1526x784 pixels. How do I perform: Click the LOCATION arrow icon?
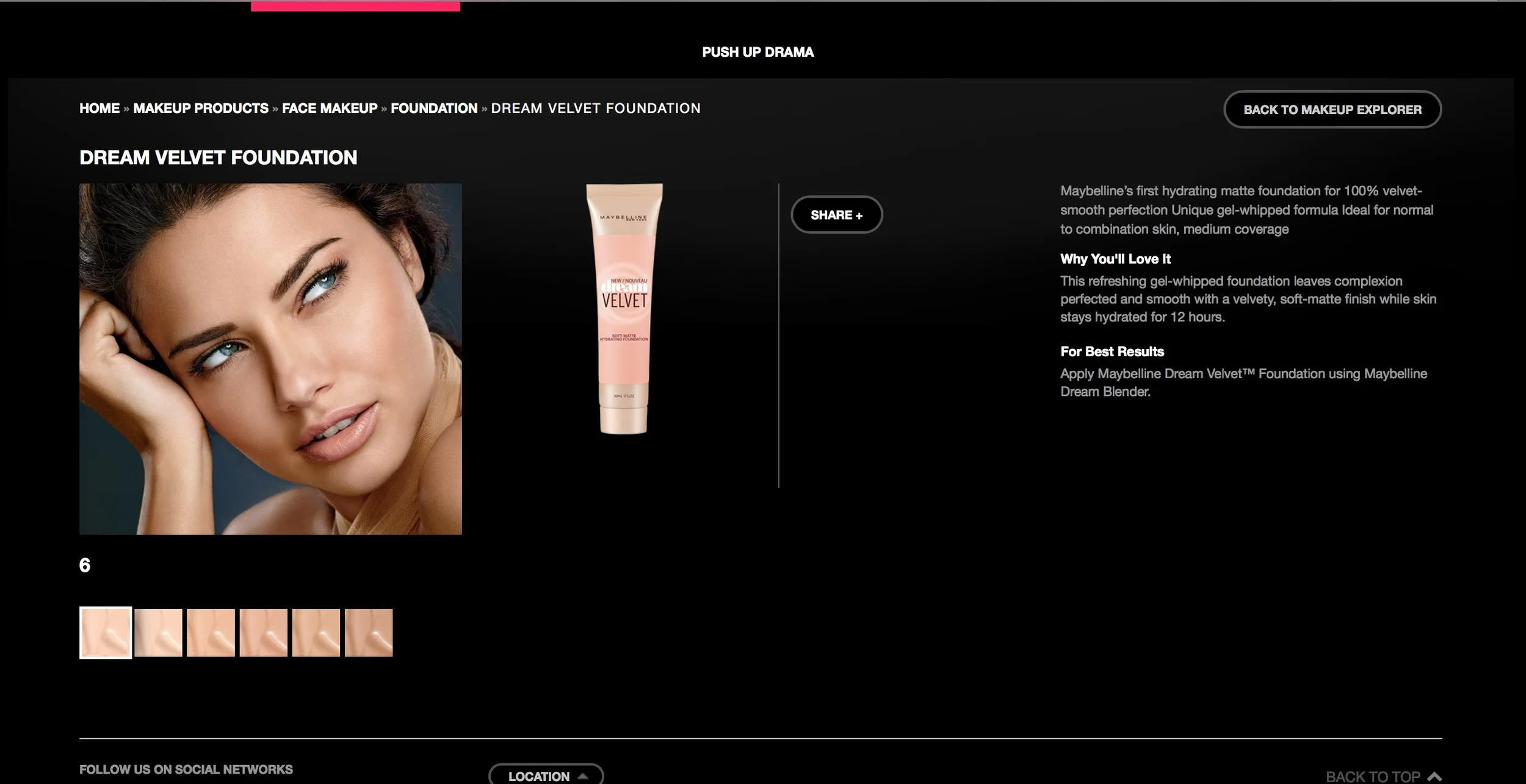coord(583,776)
